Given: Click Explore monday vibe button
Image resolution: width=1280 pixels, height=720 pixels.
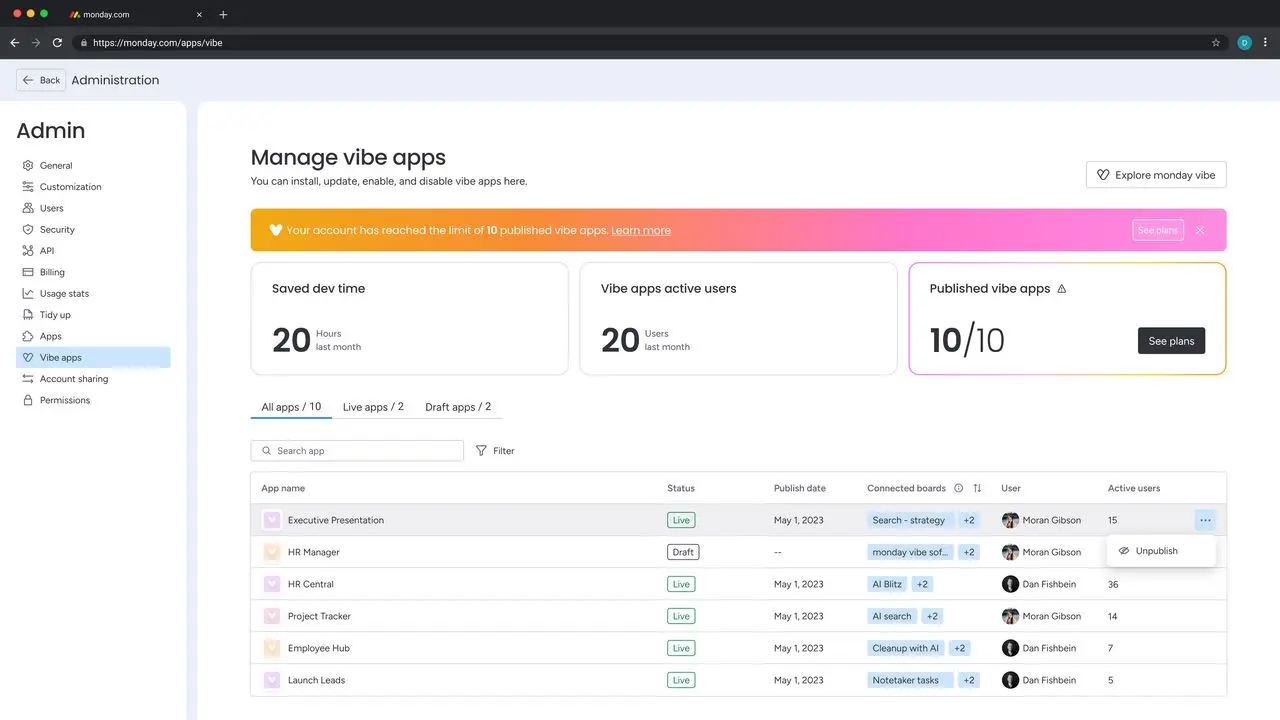Looking at the screenshot, I should (1156, 175).
